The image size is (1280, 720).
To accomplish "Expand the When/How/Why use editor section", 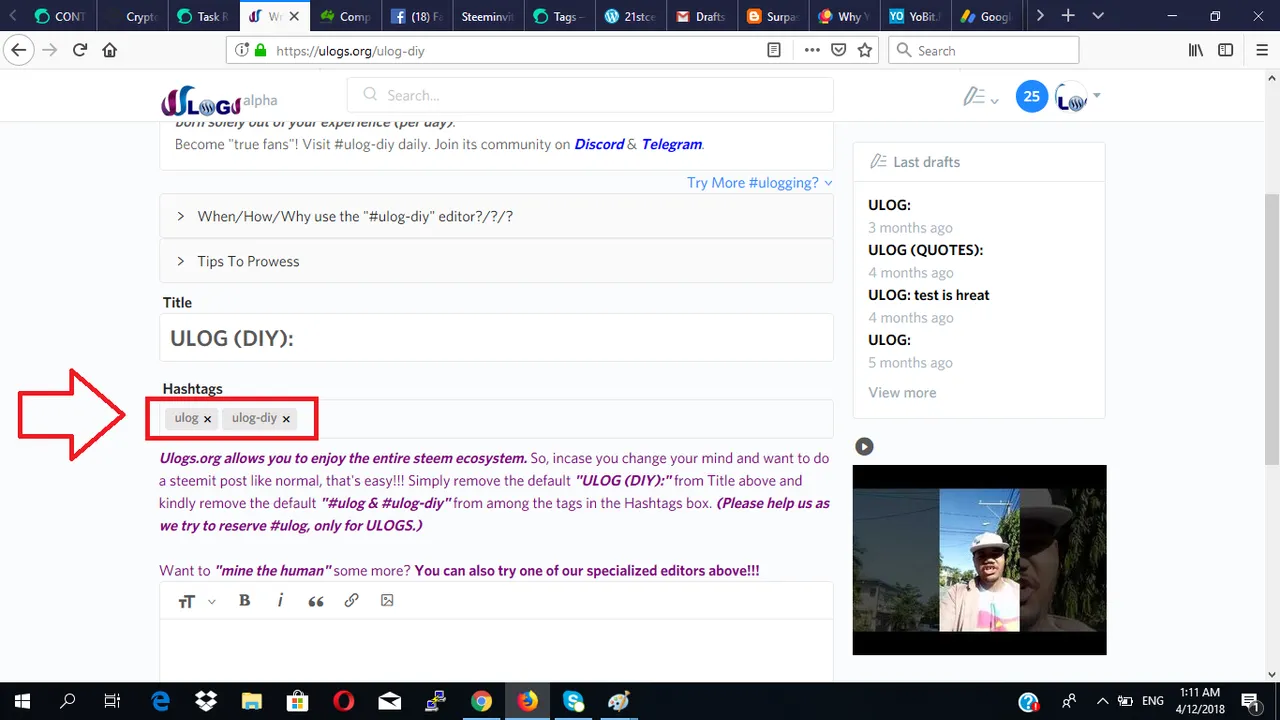I will click(496, 216).
